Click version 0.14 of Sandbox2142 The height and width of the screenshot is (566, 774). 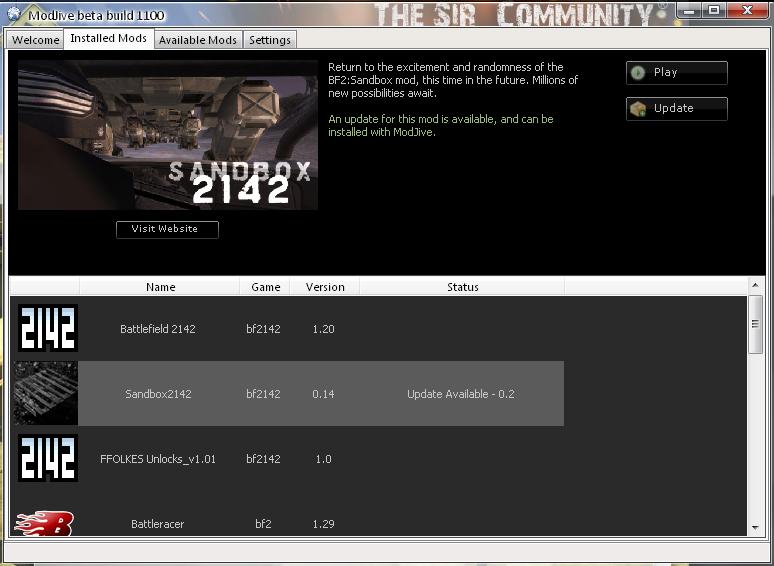click(x=323, y=394)
